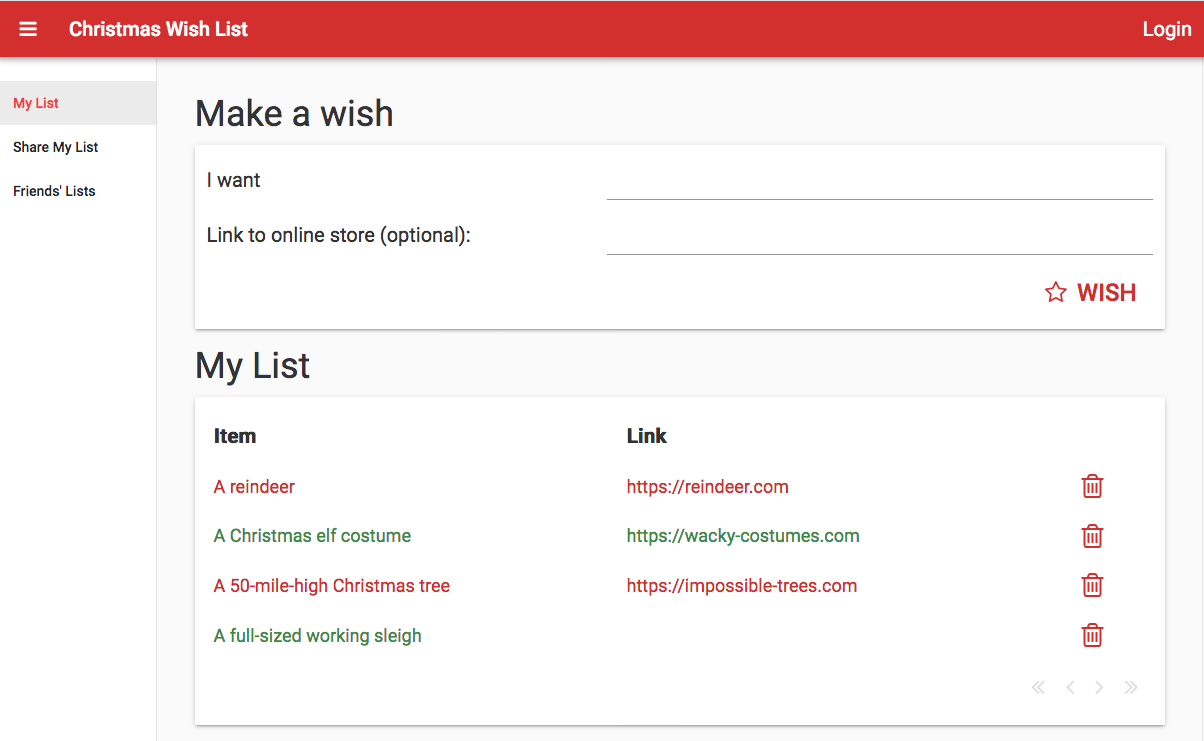This screenshot has height=741, width=1204.
Task: Go to next page of list
Action: click(1099, 687)
